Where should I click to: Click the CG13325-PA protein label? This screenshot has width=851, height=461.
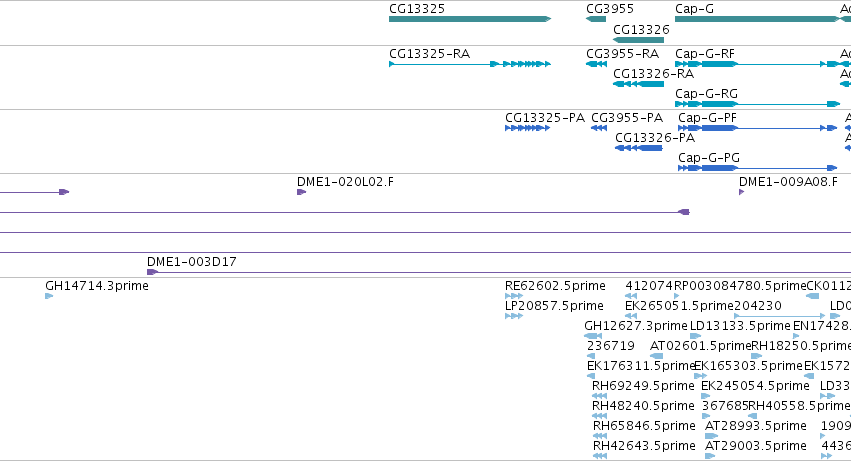coord(545,118)
